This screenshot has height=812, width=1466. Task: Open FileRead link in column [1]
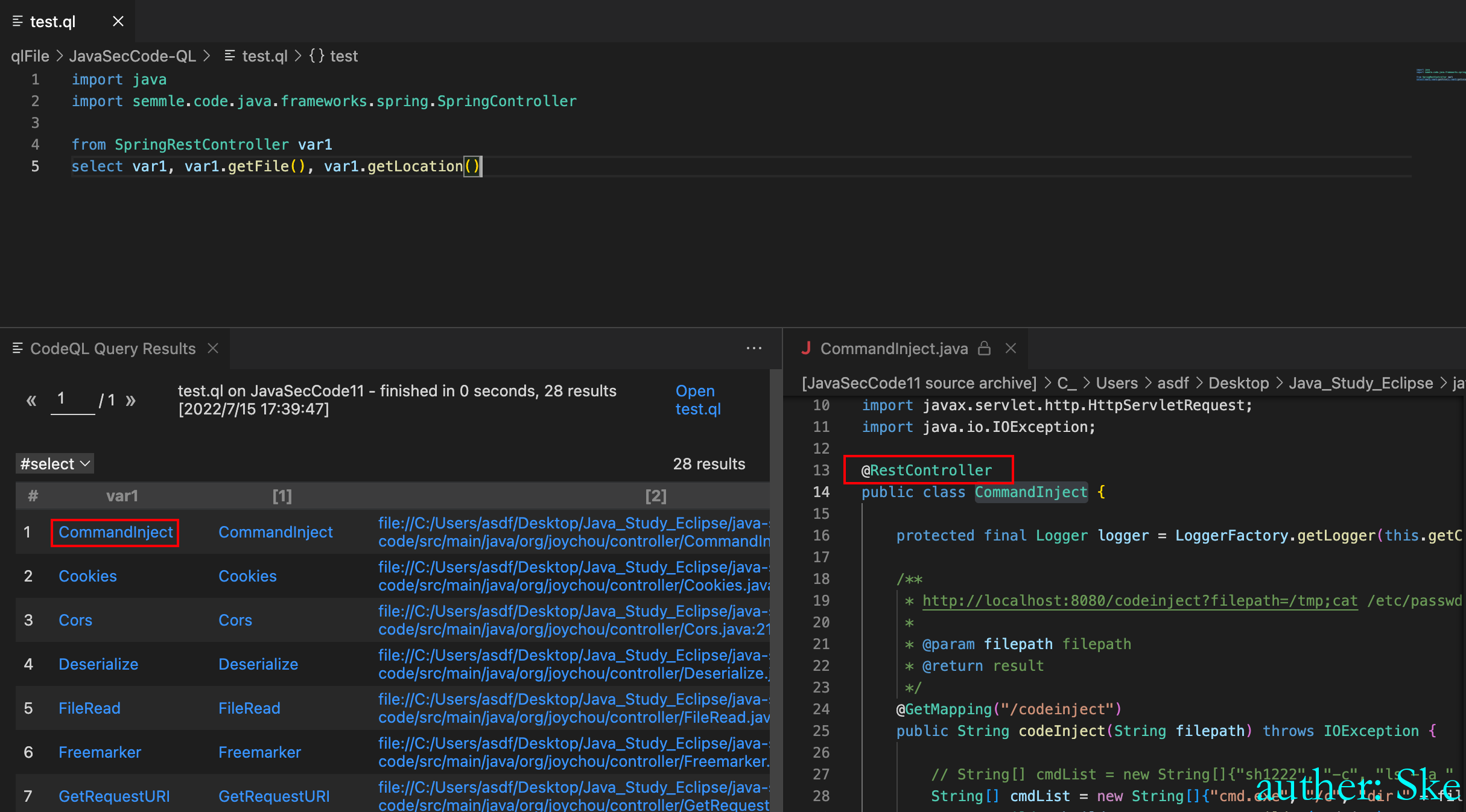tap(249, 708)
